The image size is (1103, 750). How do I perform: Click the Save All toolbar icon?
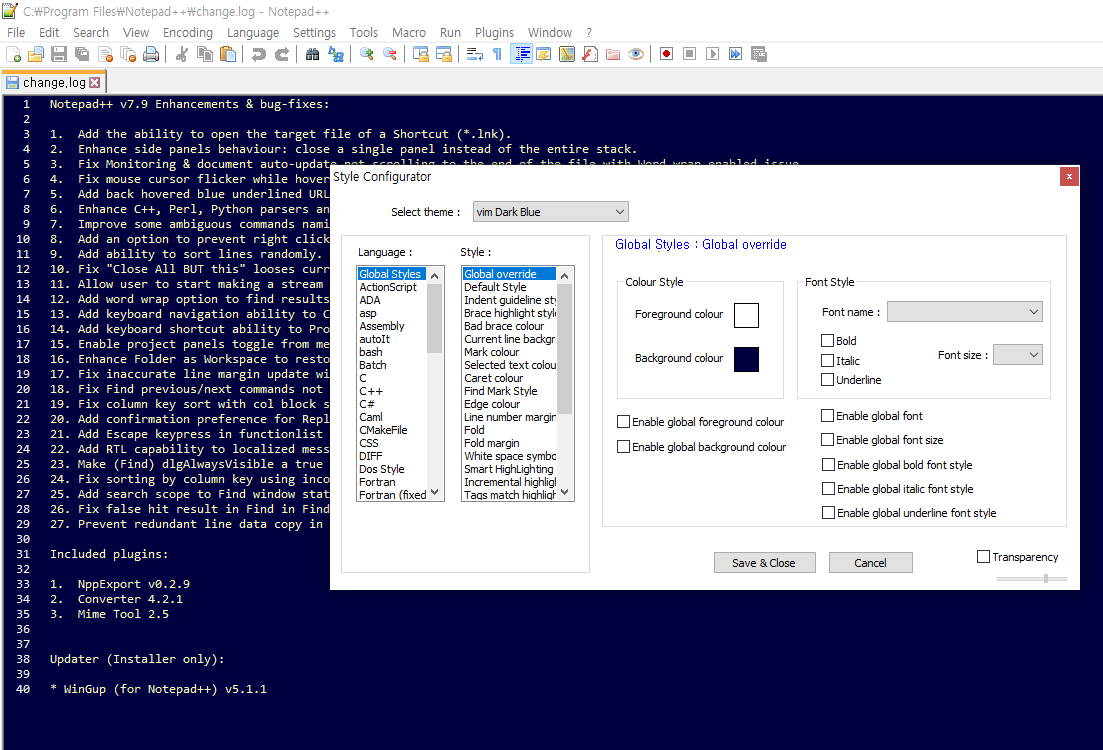click(82, 54)
